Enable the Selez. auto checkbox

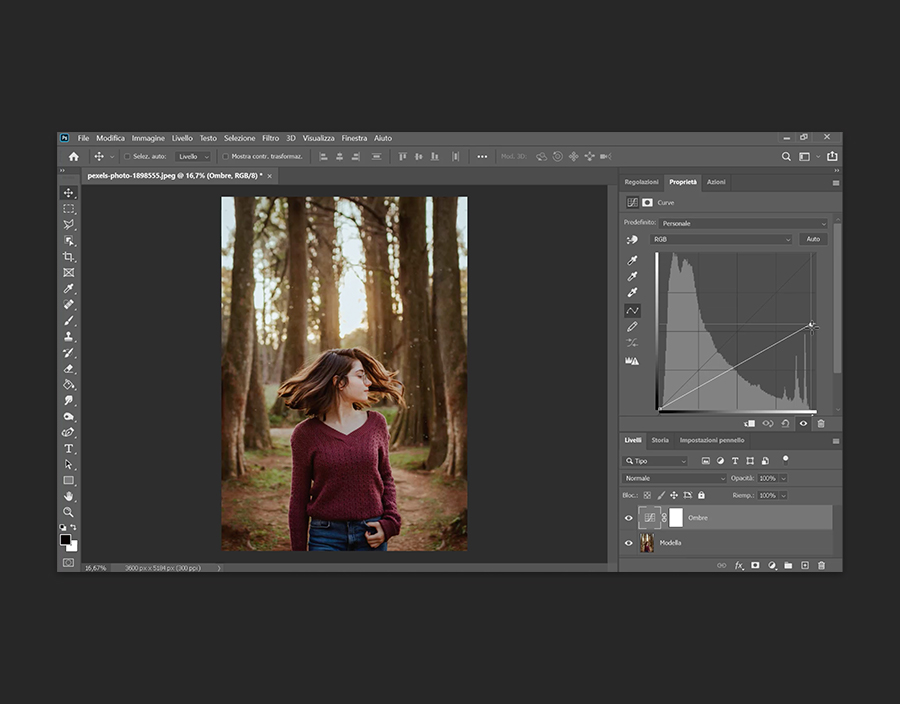click(x=127, y=157)
